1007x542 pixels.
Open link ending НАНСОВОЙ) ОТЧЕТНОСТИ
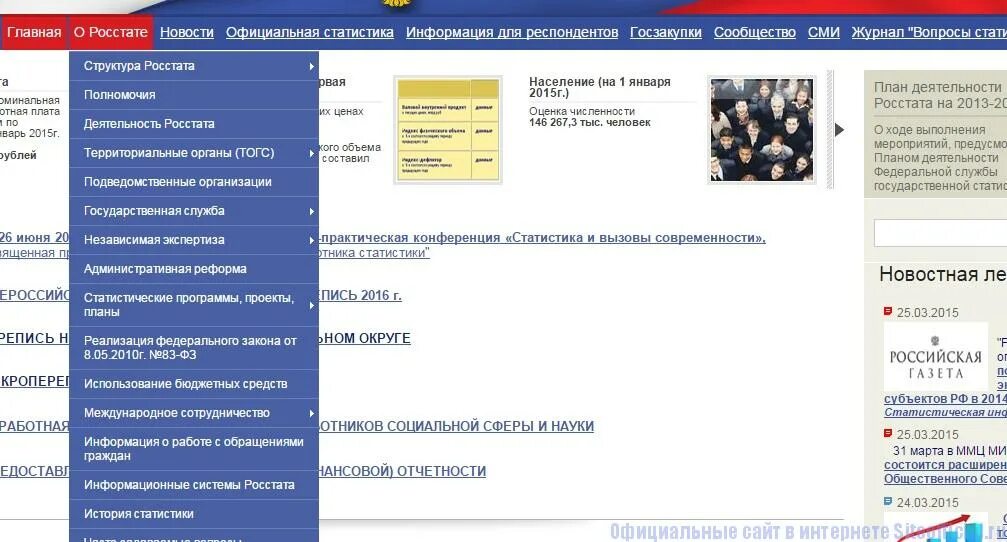pos(402,471)
